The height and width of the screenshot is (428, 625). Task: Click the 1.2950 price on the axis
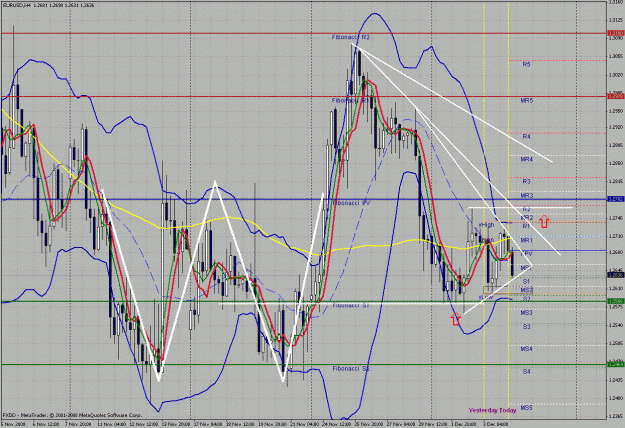(616, 110)
